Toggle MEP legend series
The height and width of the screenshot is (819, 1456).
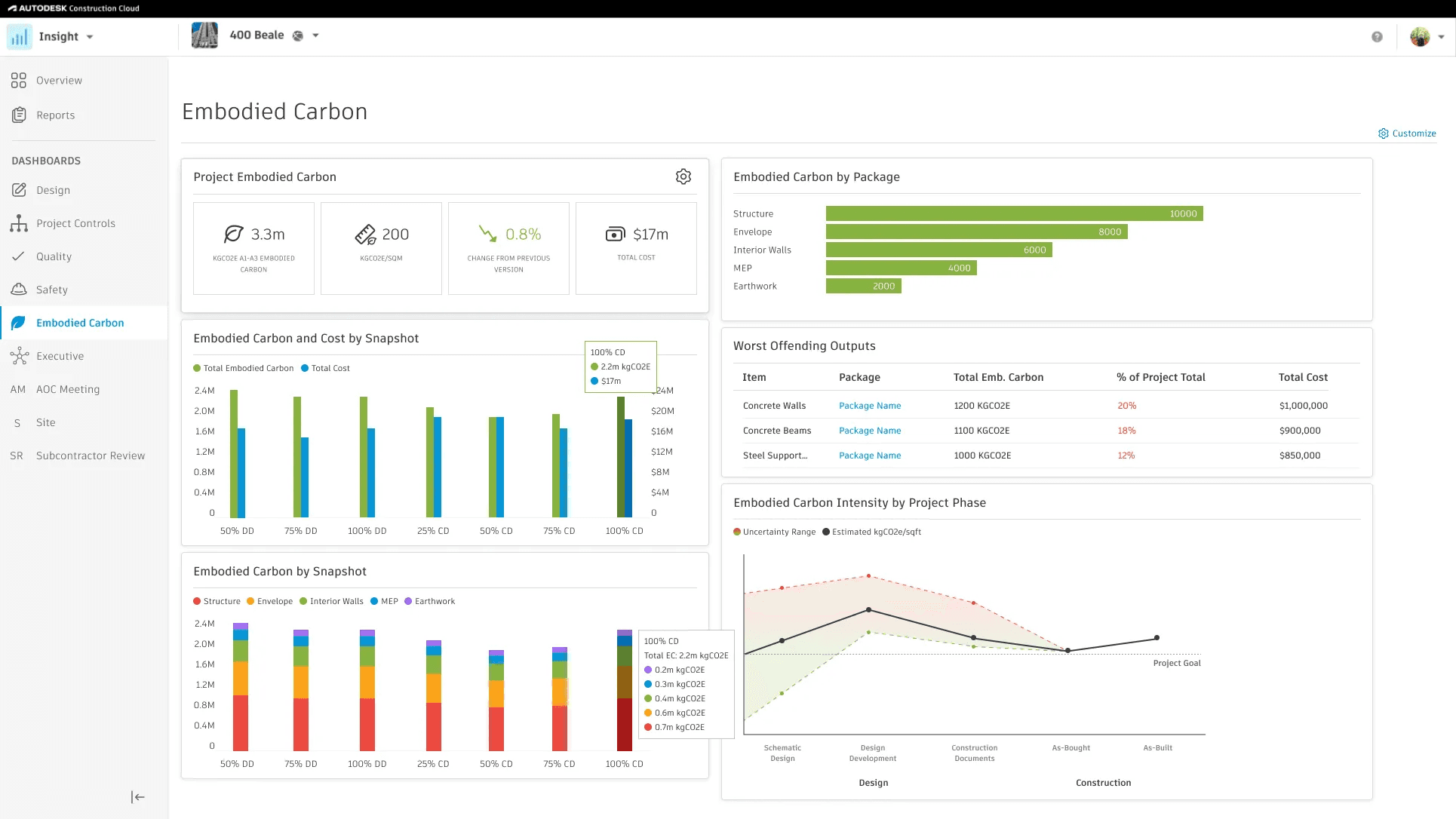384,601
